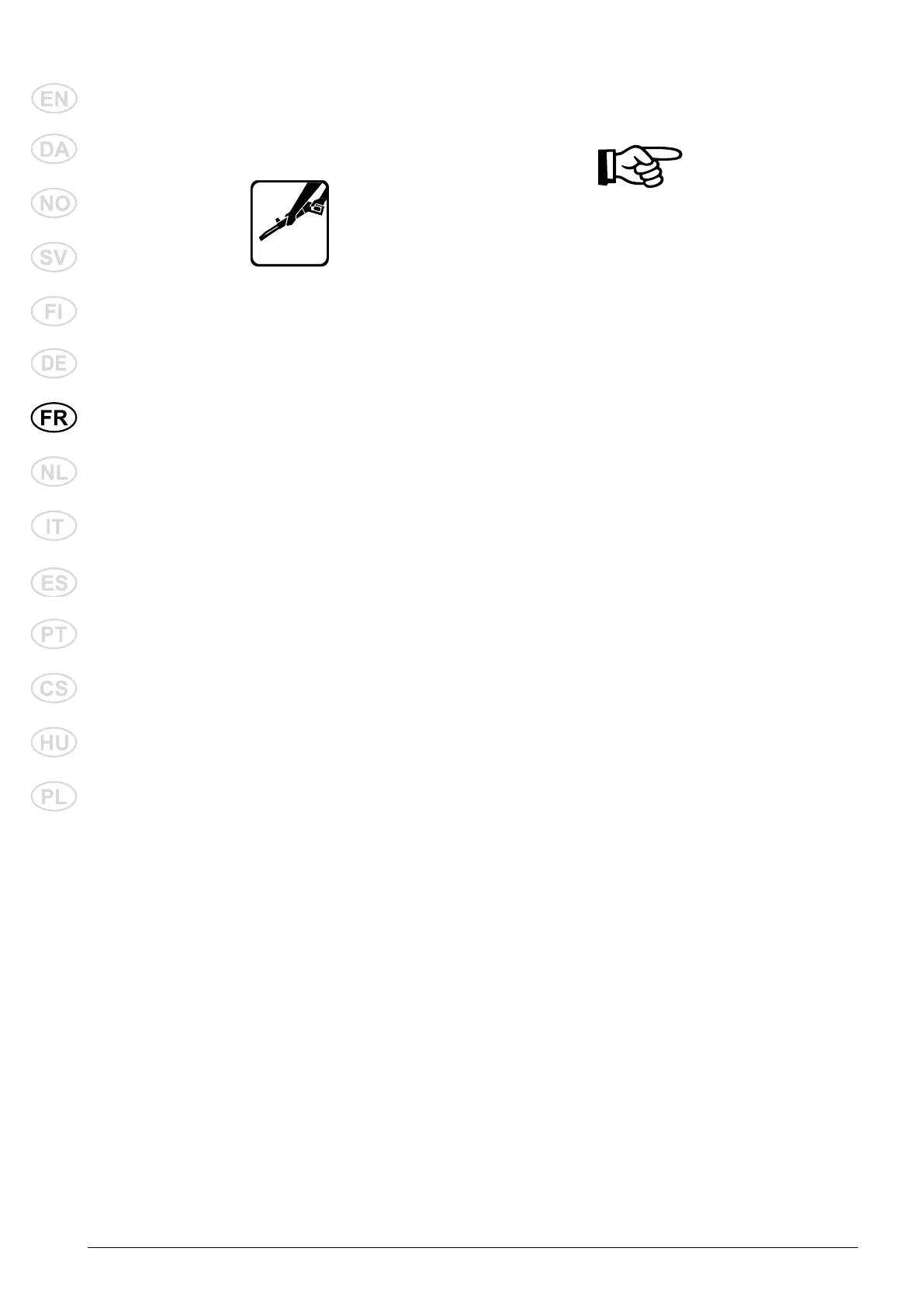The image size is (924, 1307).
Task: Open the DE language badge
Action: 54,363
